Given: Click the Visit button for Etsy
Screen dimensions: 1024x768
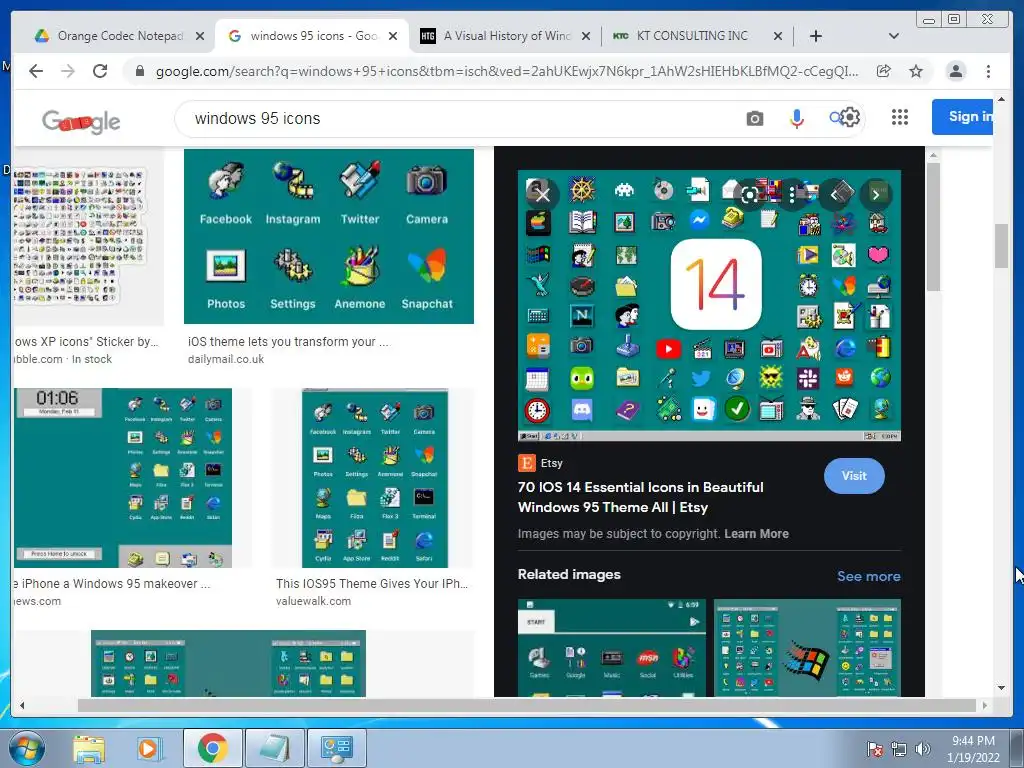Looking at the screenshot, I should (x=854, y=476).
